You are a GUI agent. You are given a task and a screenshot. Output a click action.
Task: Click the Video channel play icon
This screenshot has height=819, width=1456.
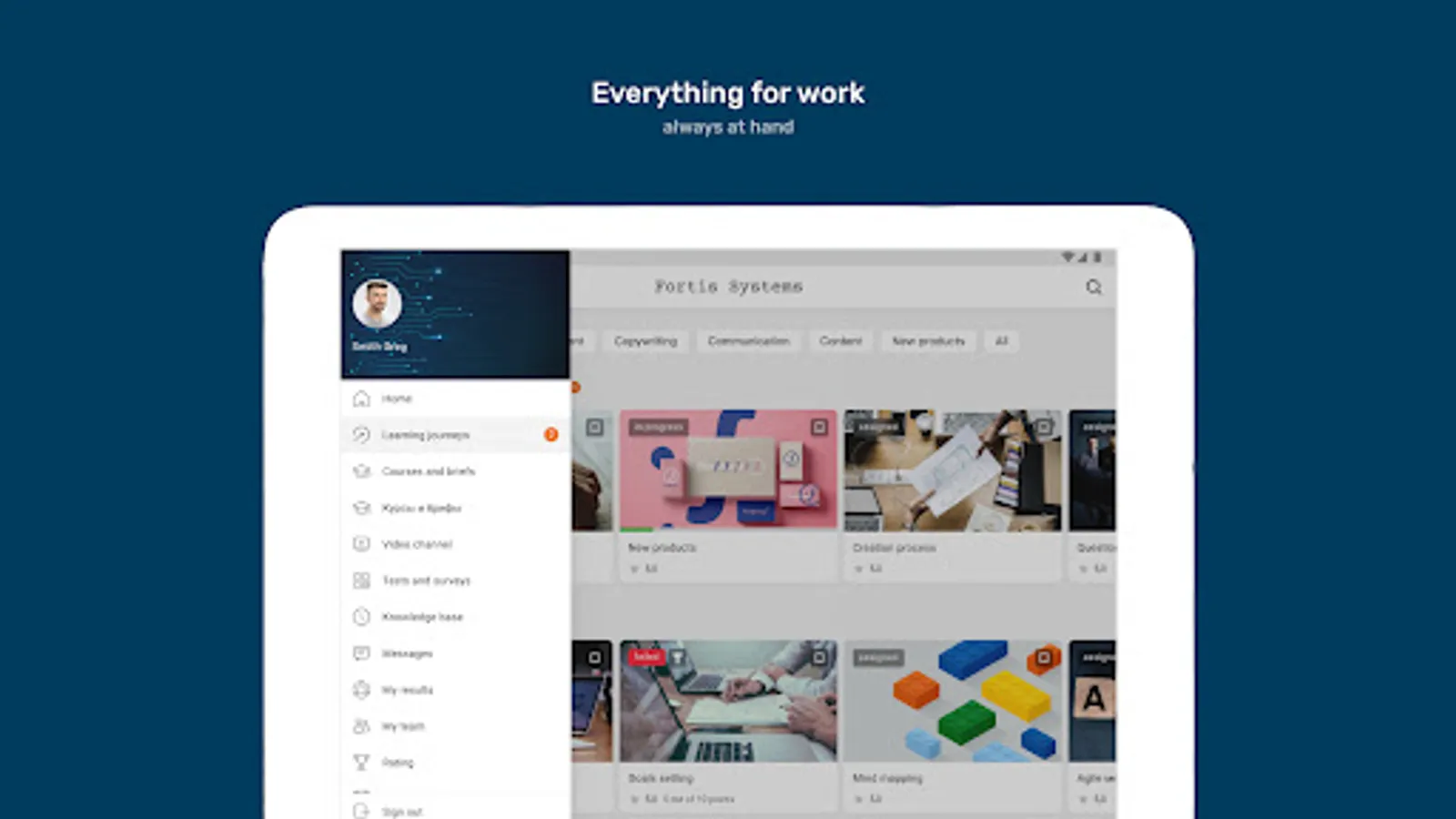click(361, 544)
